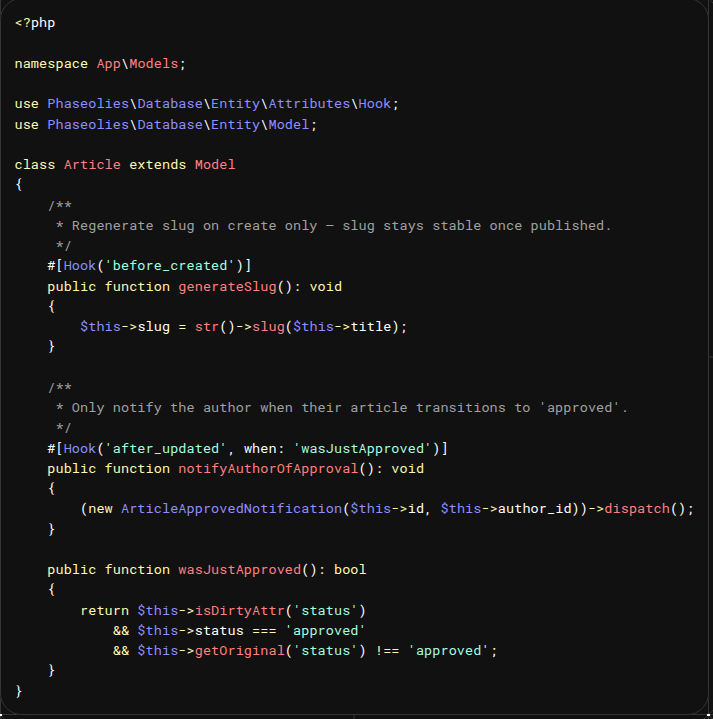This screenshot has height=719, width=713.
Task: Click the 'namespace' keyword
Action: (x=51, y=63)
